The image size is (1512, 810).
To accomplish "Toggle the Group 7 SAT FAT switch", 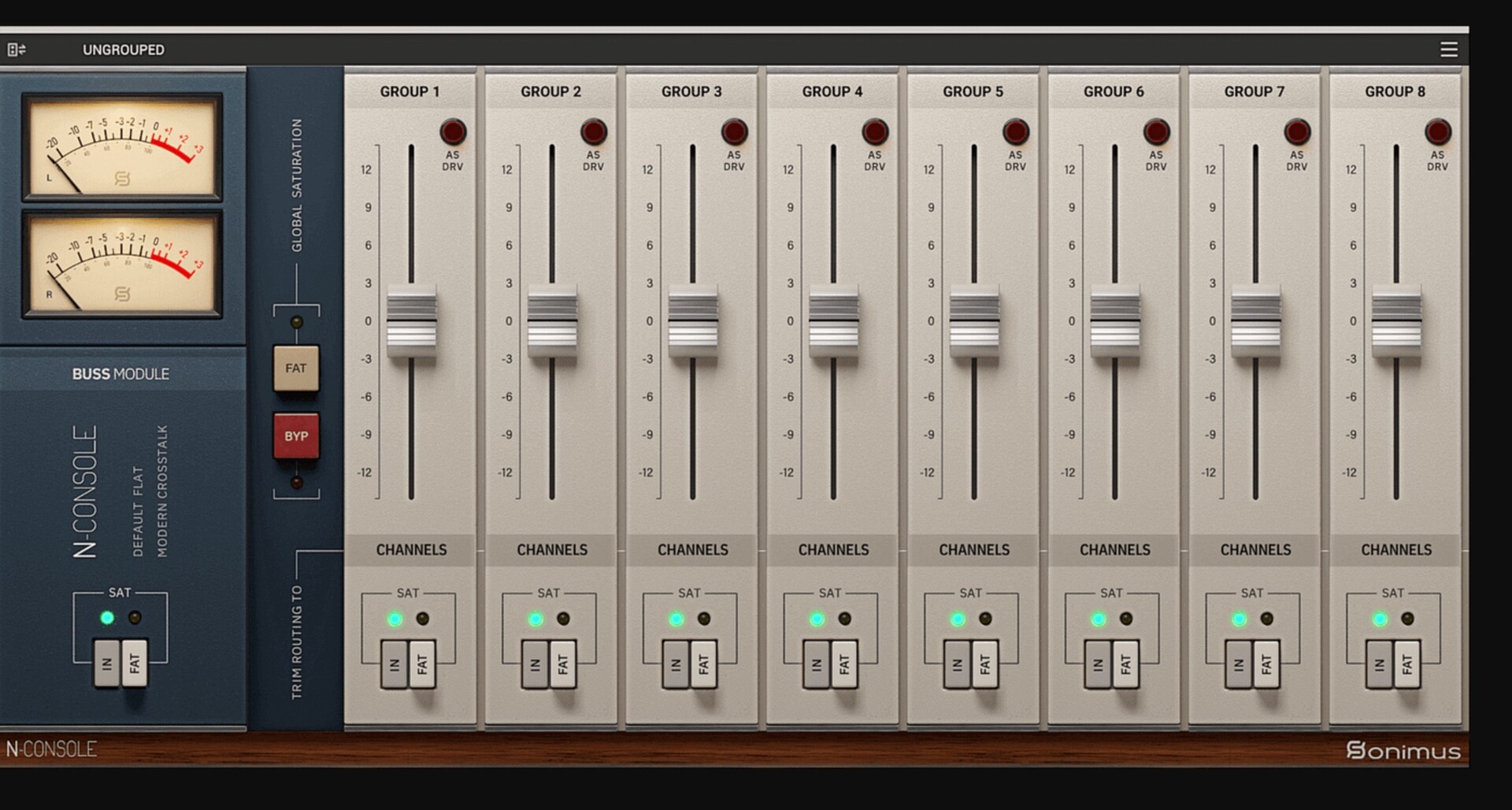I will click(1266, 664).
